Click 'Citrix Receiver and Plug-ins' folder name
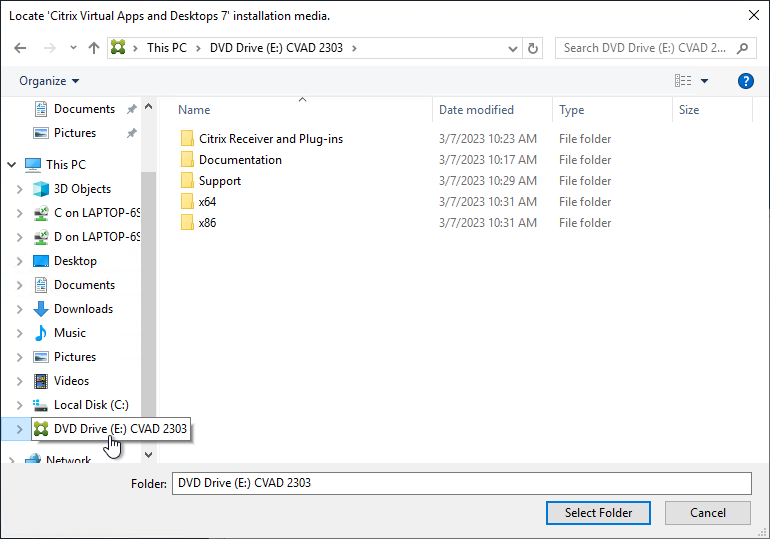 coord(271,139)
